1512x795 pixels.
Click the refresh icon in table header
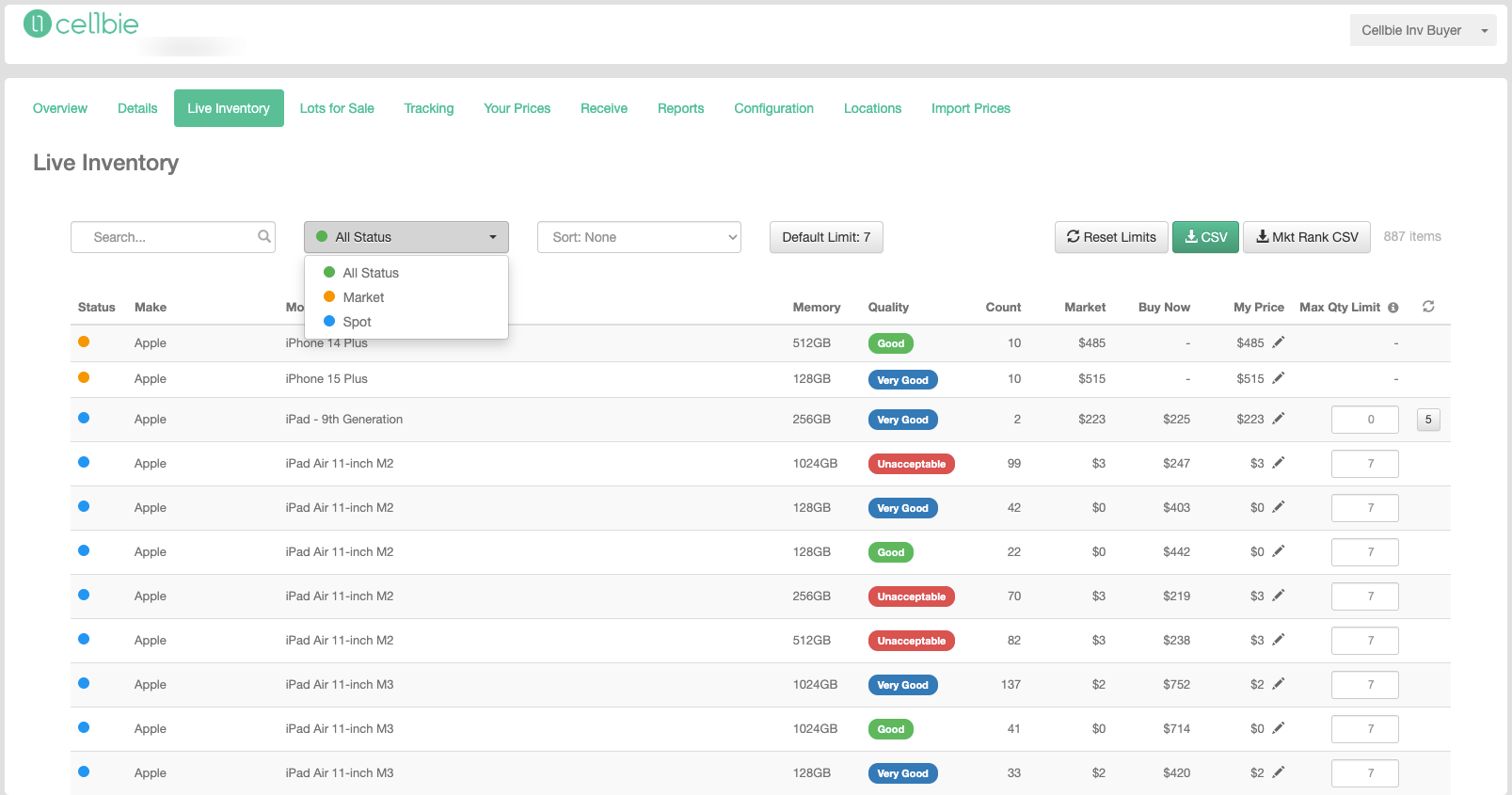[1428, 307]
